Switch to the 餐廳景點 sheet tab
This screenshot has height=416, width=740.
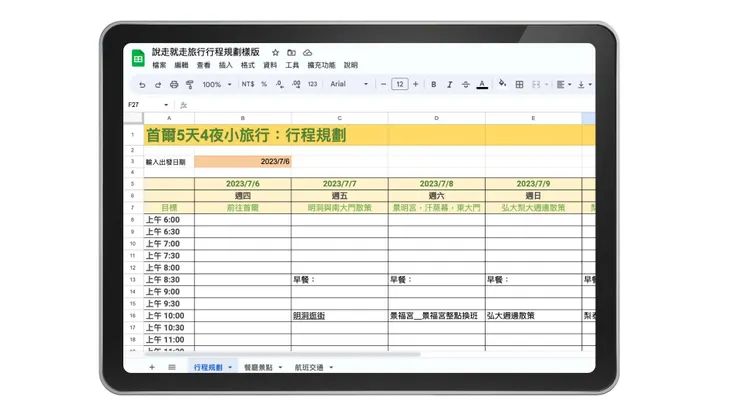pos(258,367)
